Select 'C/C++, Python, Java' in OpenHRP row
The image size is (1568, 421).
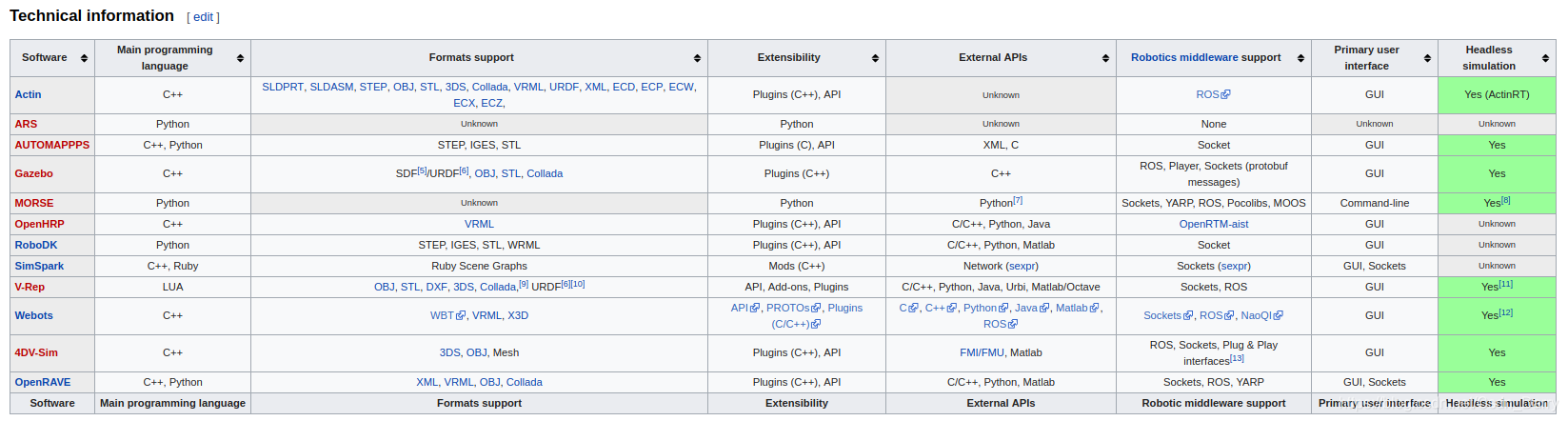pyautogui.click(x=1001, y=224)
